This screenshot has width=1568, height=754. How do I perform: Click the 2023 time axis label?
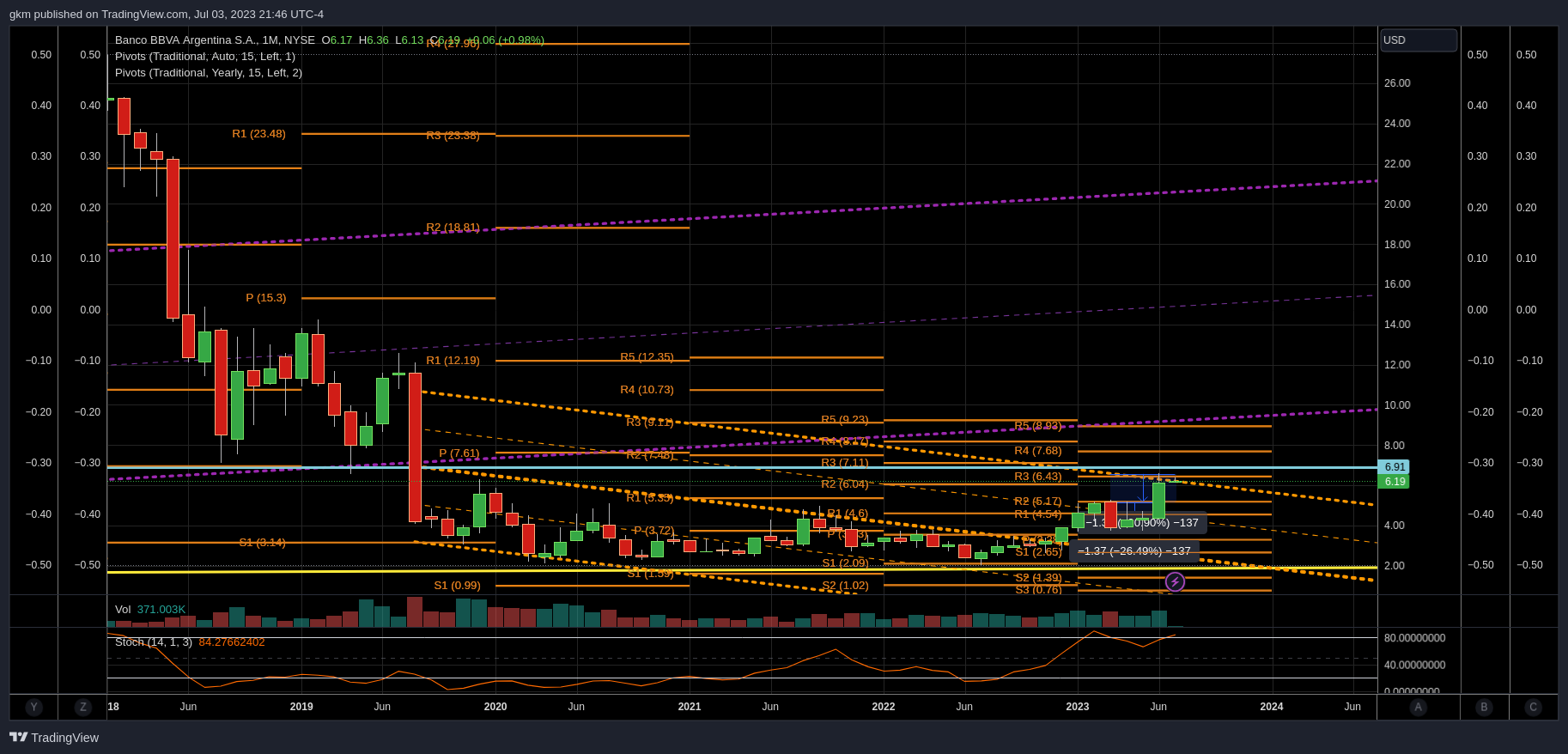1078,707
